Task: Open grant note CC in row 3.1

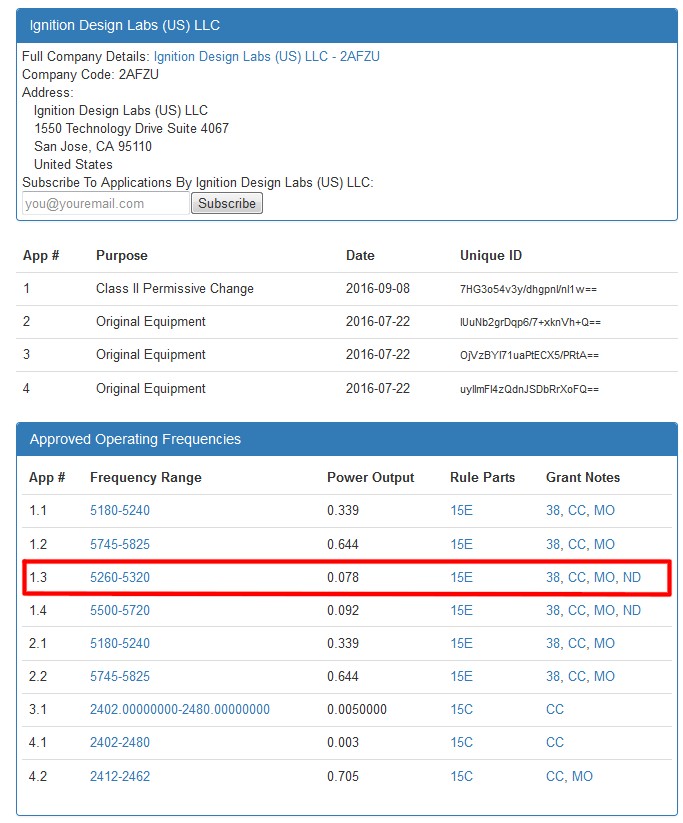Action: 555,710
